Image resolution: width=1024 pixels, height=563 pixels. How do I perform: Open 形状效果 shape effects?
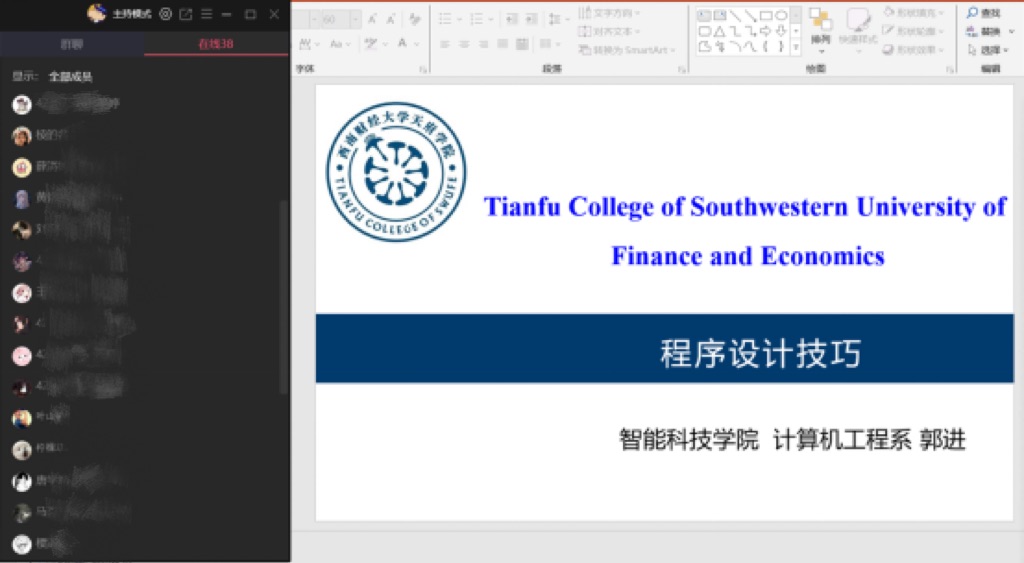coord(913,50)
